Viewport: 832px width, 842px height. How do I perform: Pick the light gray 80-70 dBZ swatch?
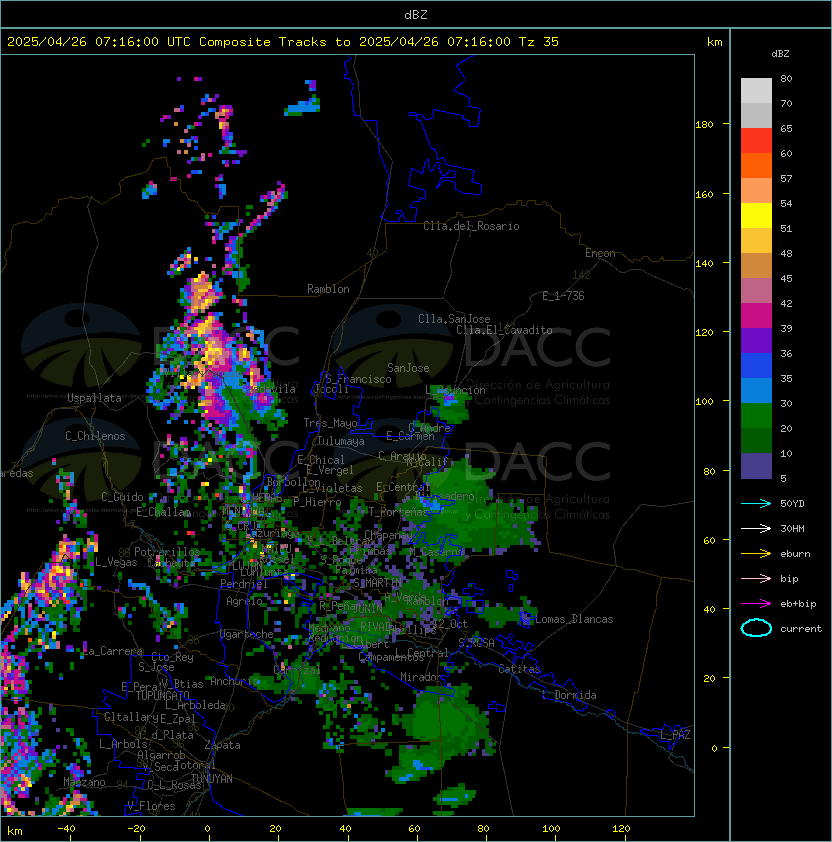756,91
